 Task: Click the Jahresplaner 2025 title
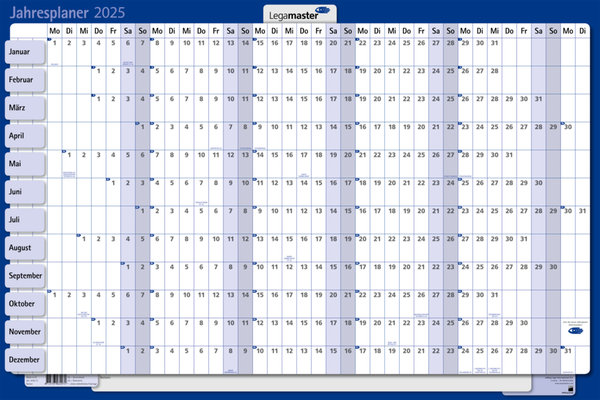(61, 13)
